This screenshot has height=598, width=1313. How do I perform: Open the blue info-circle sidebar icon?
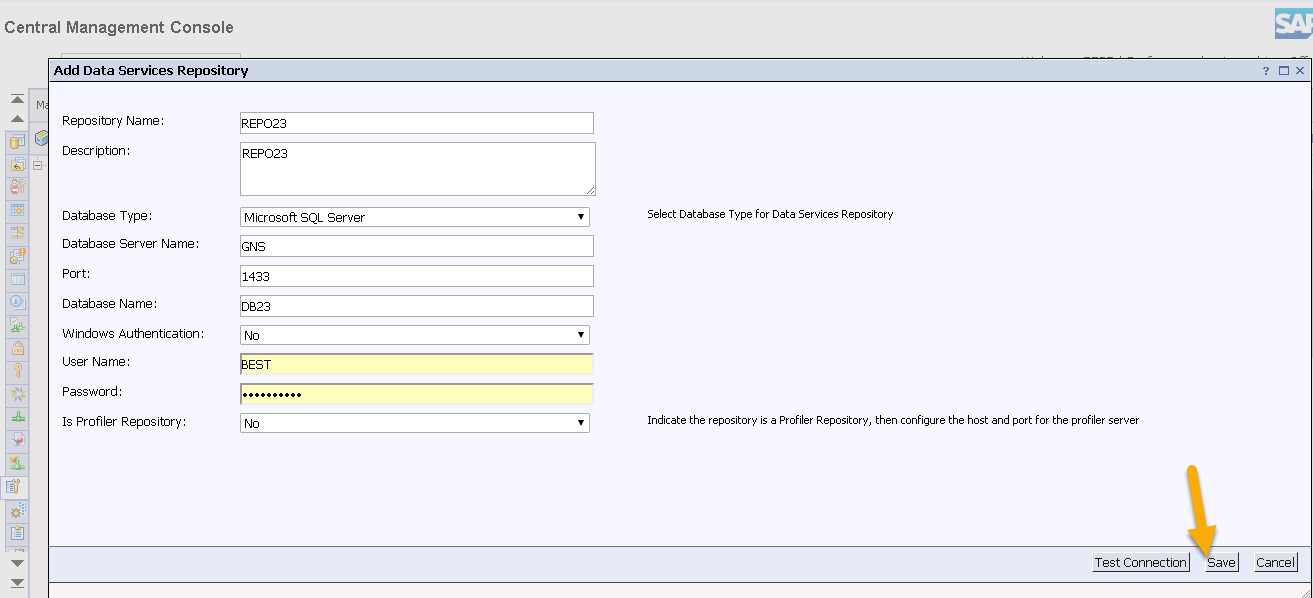(17, 302)
